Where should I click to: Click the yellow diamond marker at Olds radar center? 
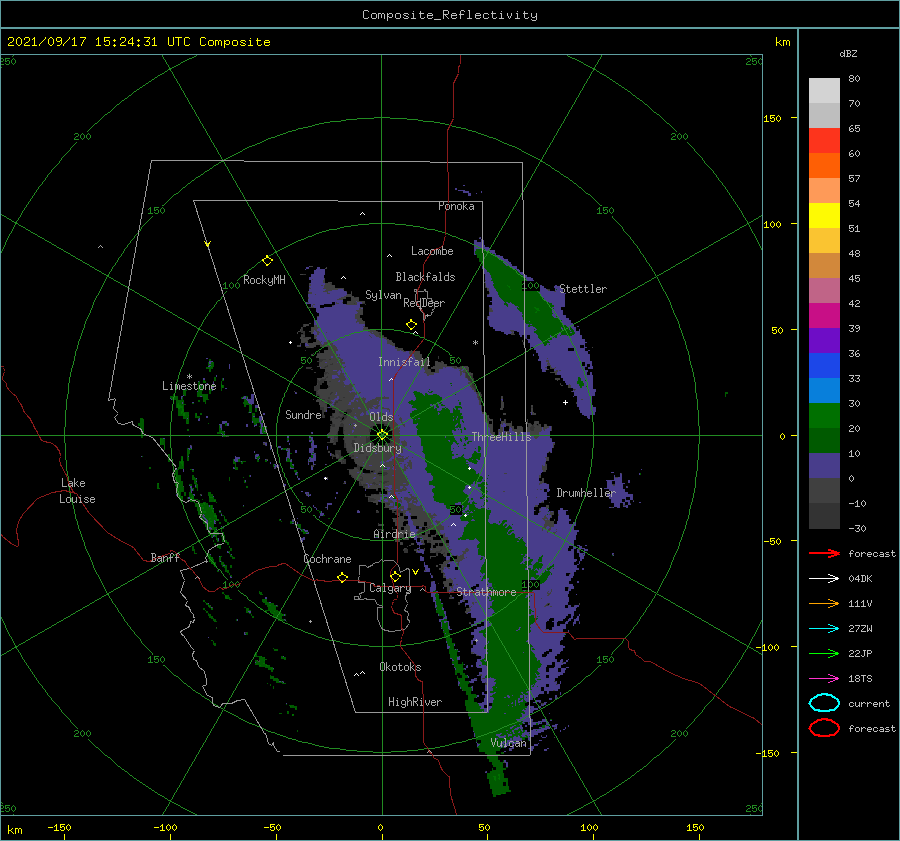click(x=382, y=435)
